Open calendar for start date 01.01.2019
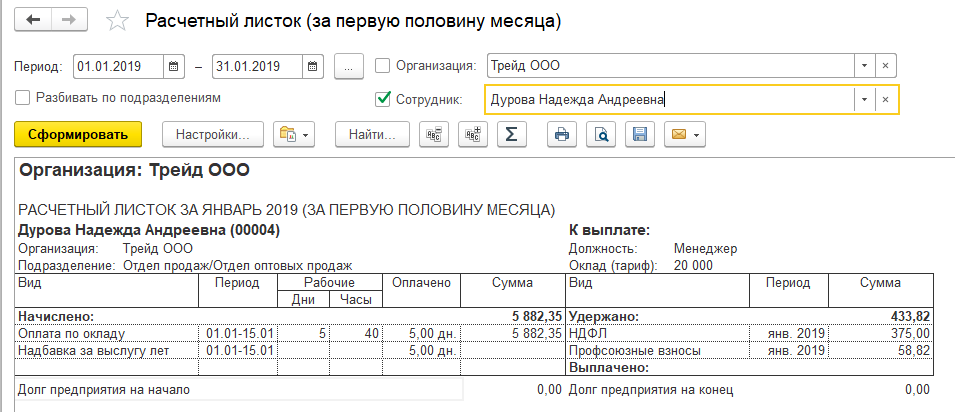The width and height of the screenshot is (955, 412). tap(174, 66)
